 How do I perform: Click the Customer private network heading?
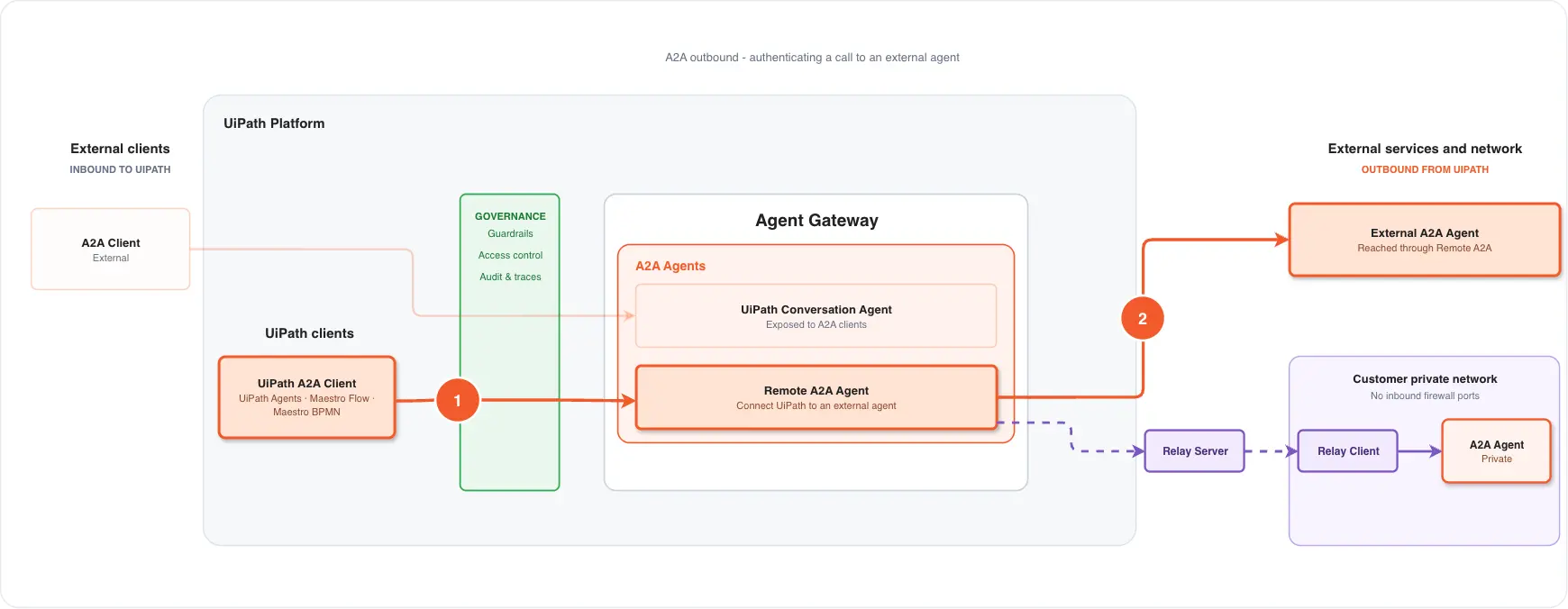tap(1425, 379)
